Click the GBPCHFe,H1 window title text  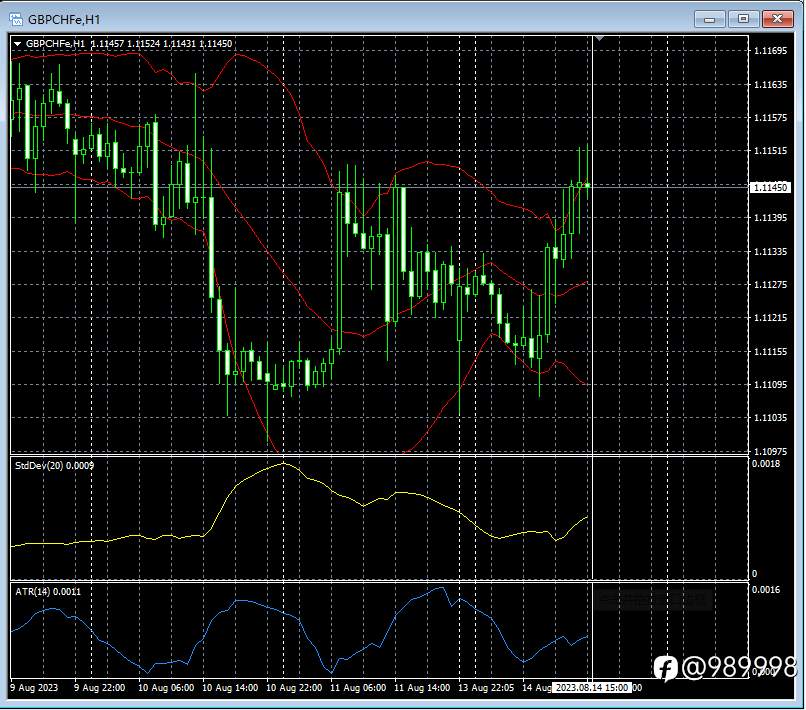[x=64, y=20]
